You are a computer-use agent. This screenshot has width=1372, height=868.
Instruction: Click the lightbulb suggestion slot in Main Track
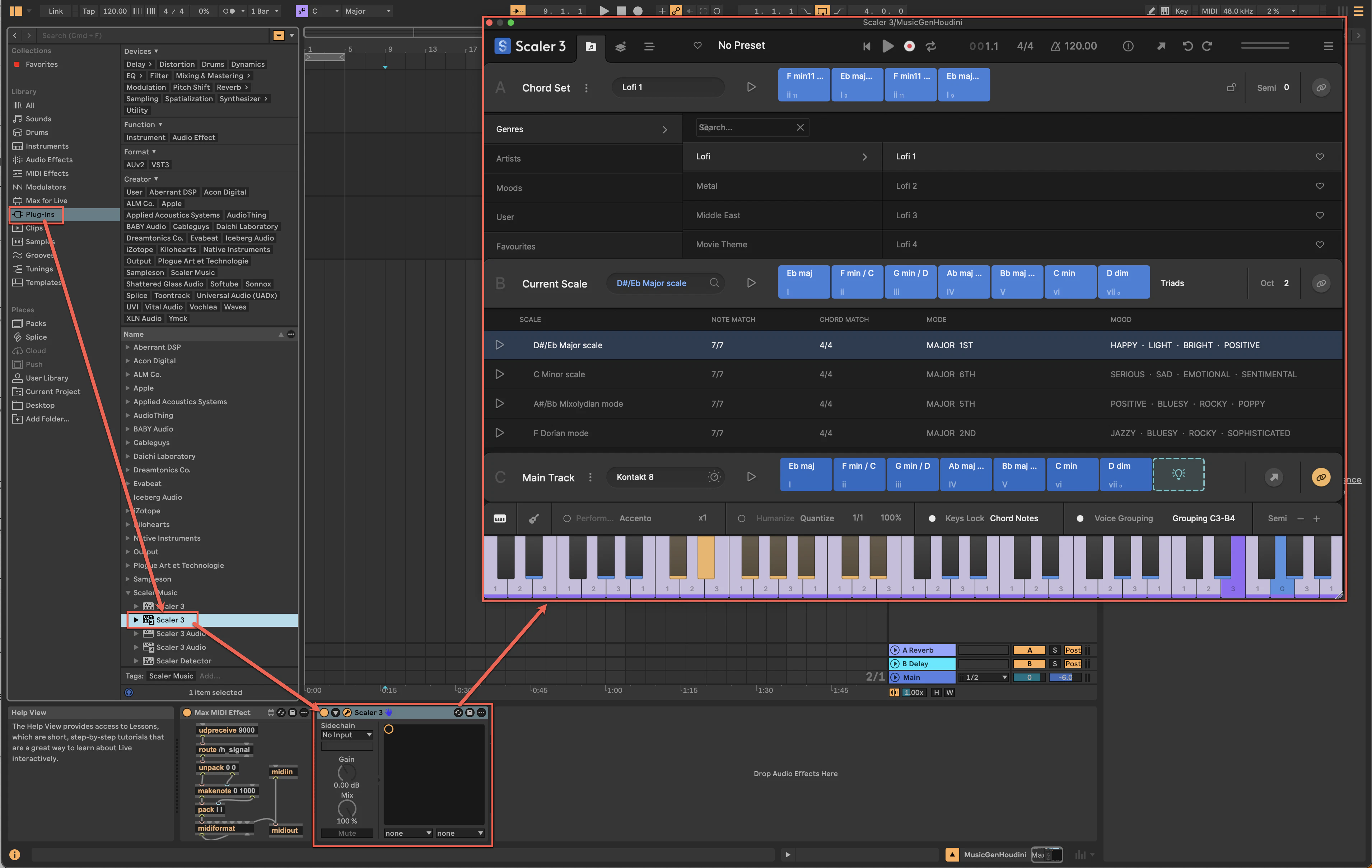1178,474
